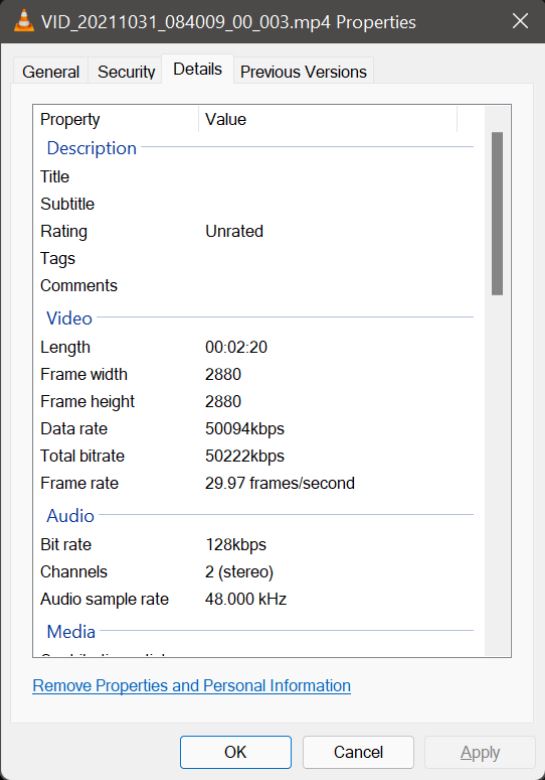Viewport: 545px width, 780px height.
Task: Click scrollbar track below the thumb
Action: tap(497, 473)
